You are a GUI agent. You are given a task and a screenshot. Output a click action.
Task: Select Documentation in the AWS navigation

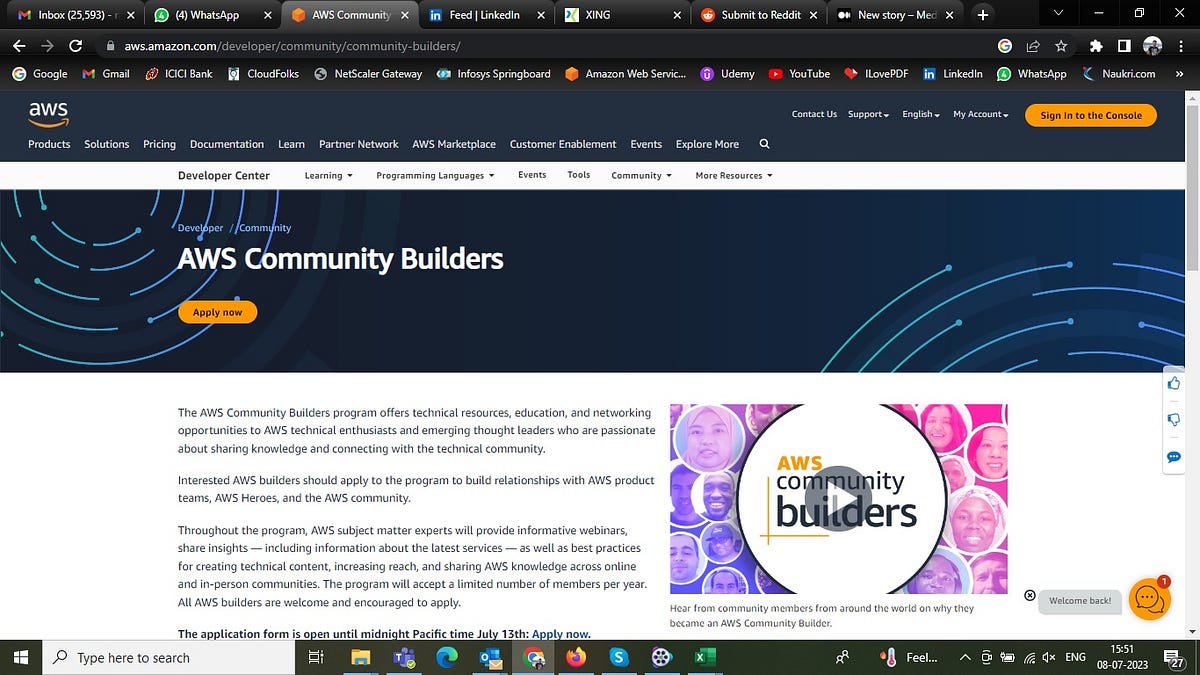pyautogui.click(x=226, y=144)
